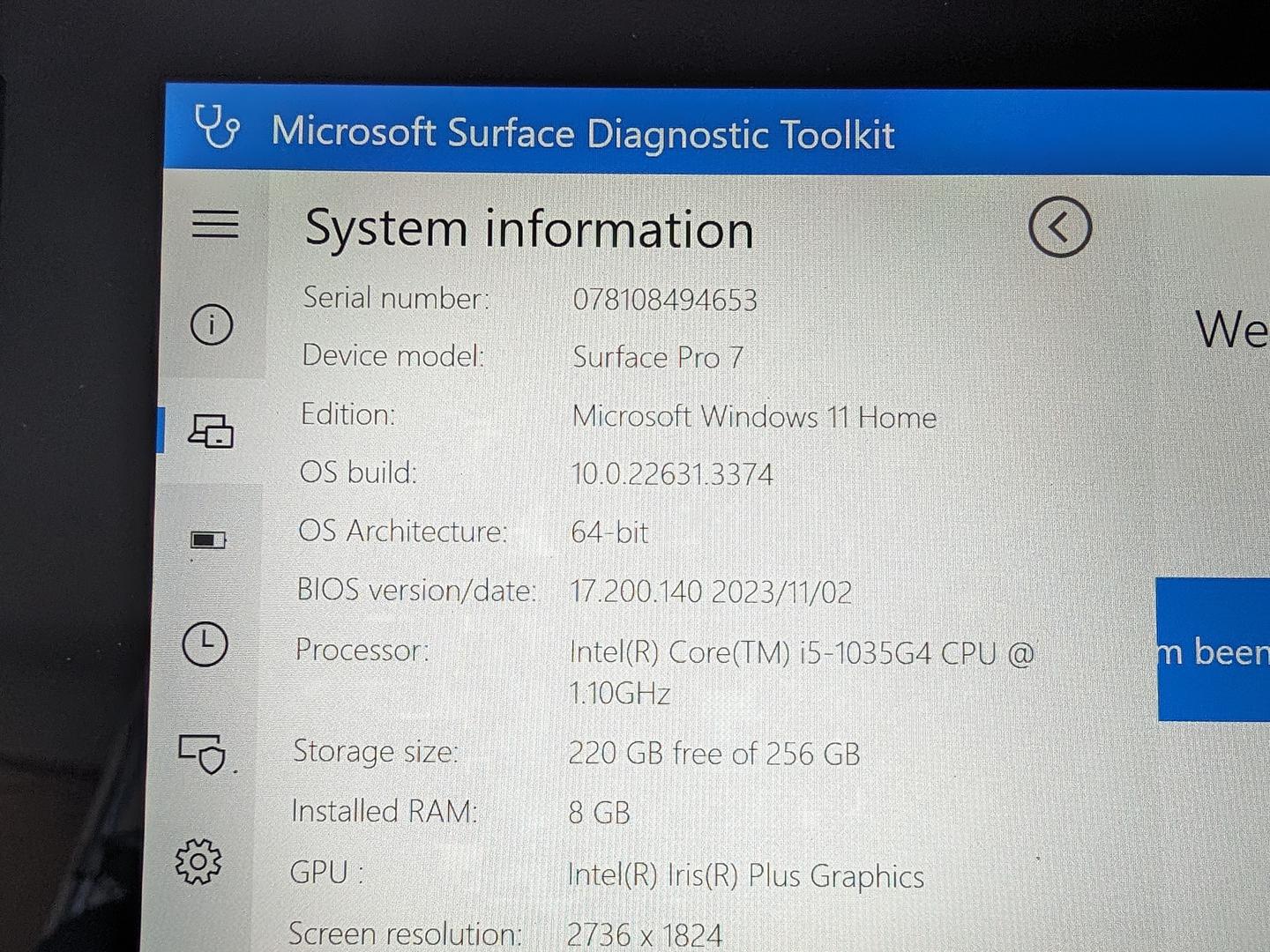
Task: Click the OS Architecture label
Action: [x=403, y=531]
